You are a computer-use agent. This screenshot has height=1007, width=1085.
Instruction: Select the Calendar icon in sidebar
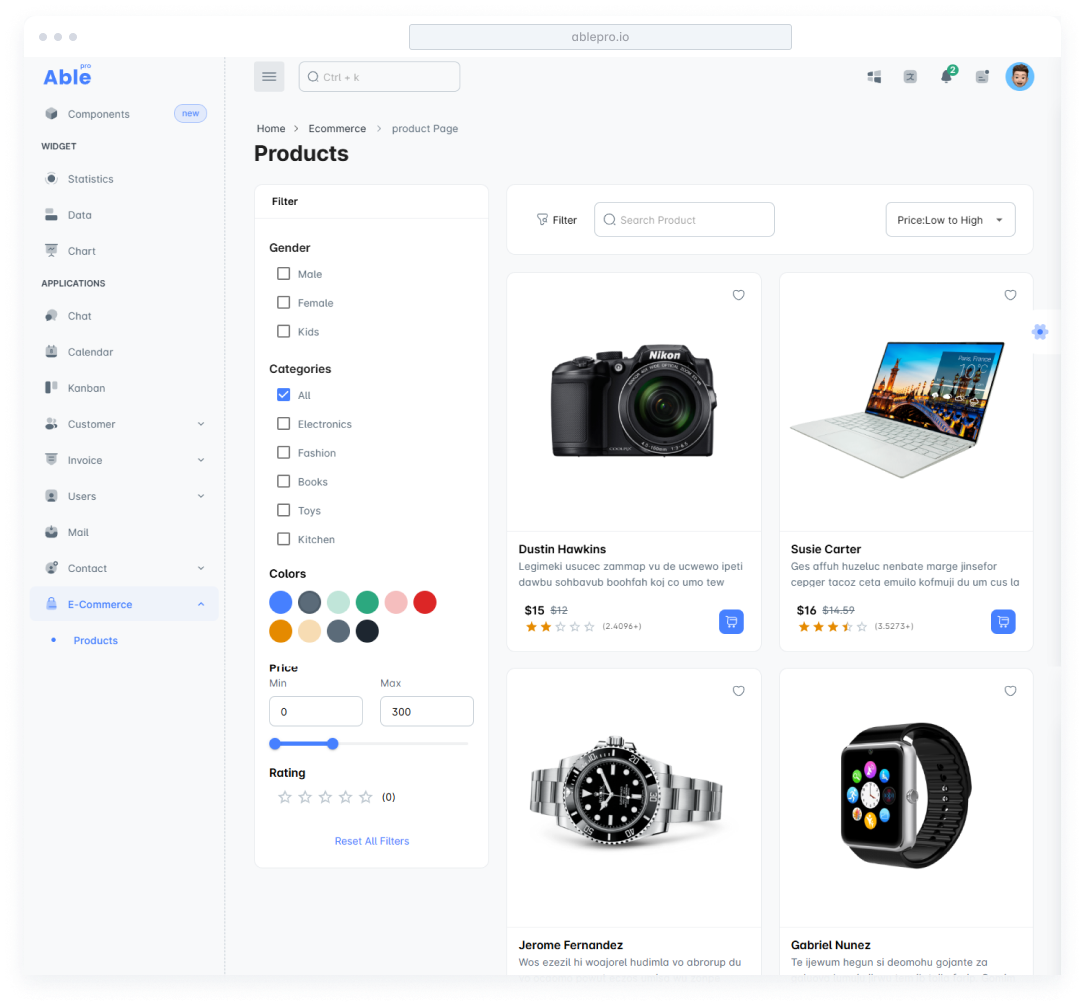click(x=51, y=352)
